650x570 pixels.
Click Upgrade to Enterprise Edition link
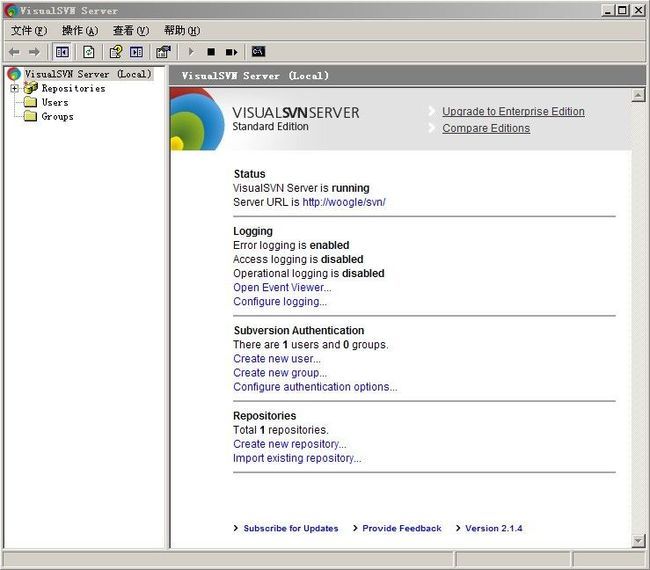513,112
